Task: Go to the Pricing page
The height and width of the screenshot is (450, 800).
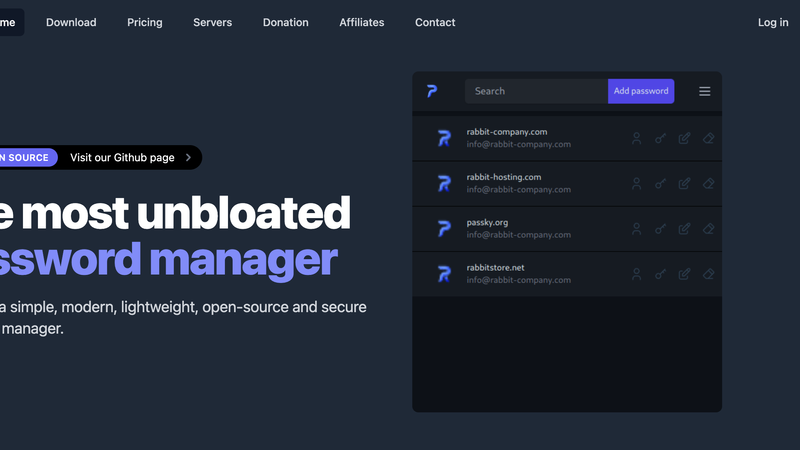Action: (145, 22)
